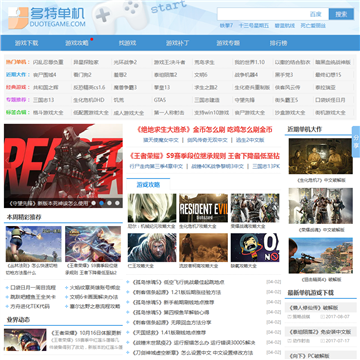Click the blue 搜索 button
The height and width of the screenshot is (360, 360).
pos(341,14)
